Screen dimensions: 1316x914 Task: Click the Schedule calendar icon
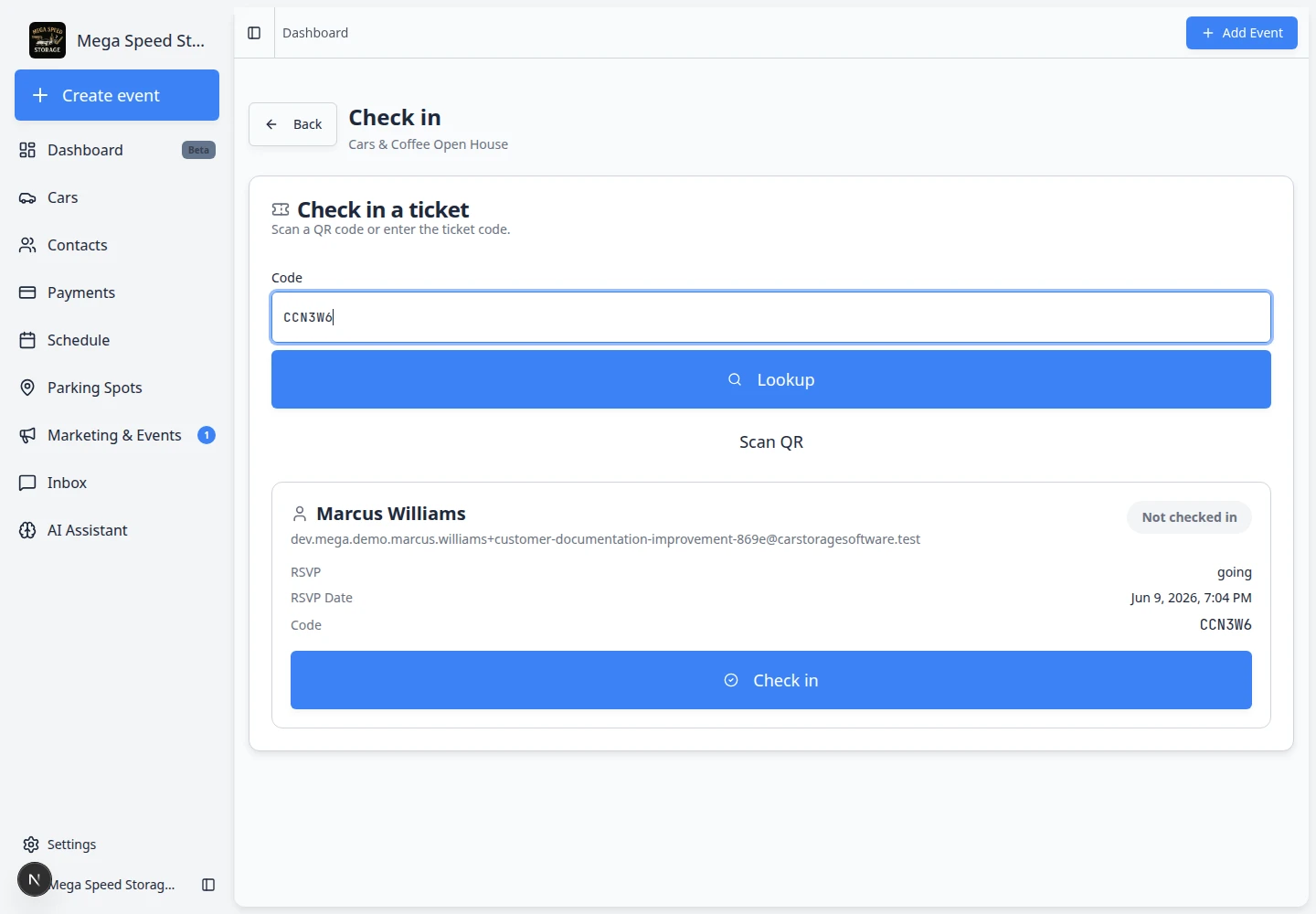[27, 340]
